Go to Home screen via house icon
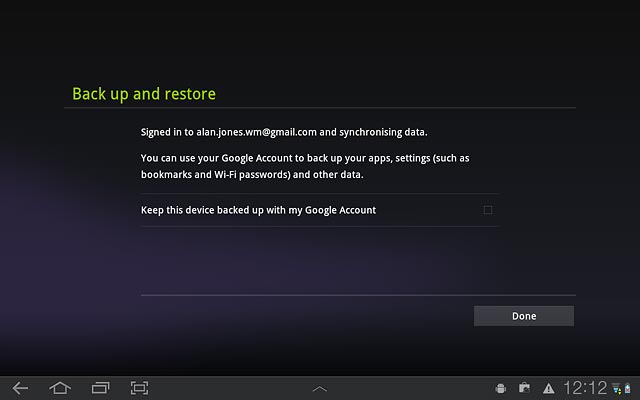Screen dimensions: 640x400 60,387
